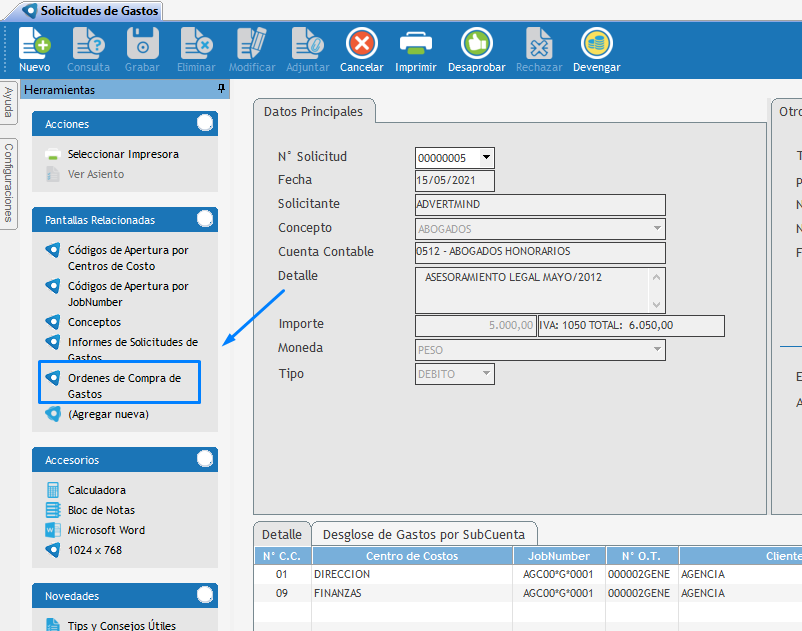This screenshot has height=631, width=802.
Task: Open the Ayuda side tab
Action: [x=9, y=102]
